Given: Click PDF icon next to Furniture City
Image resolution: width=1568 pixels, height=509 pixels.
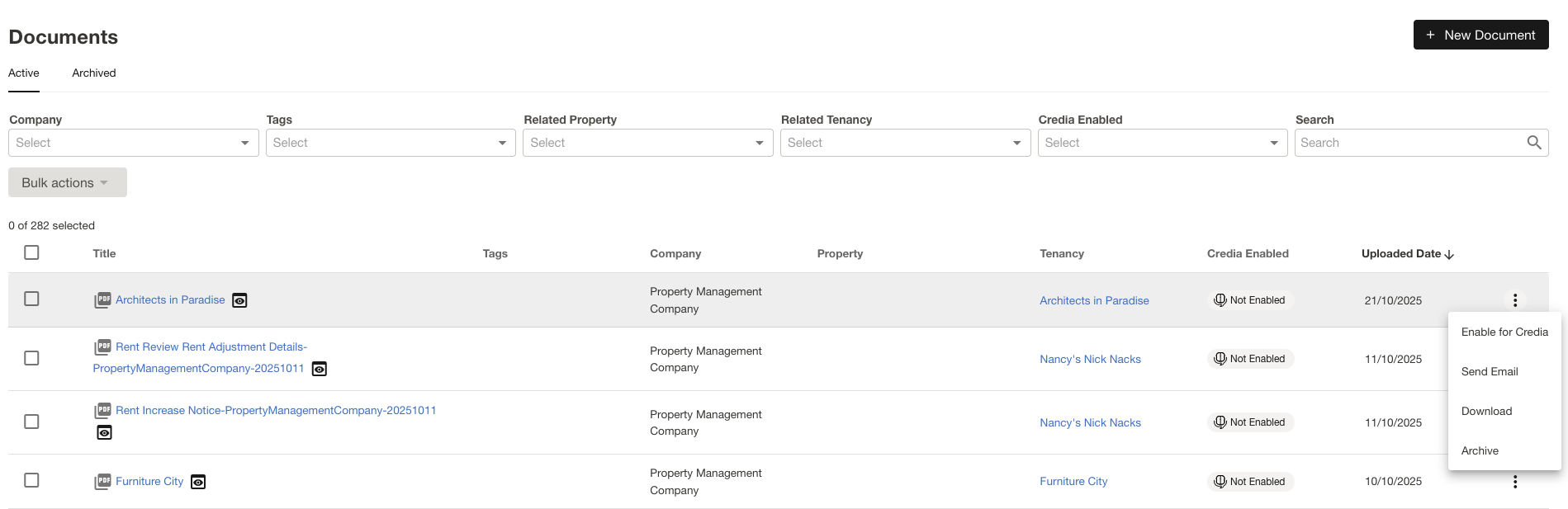Looking at the screenshot, I should 102,482.
